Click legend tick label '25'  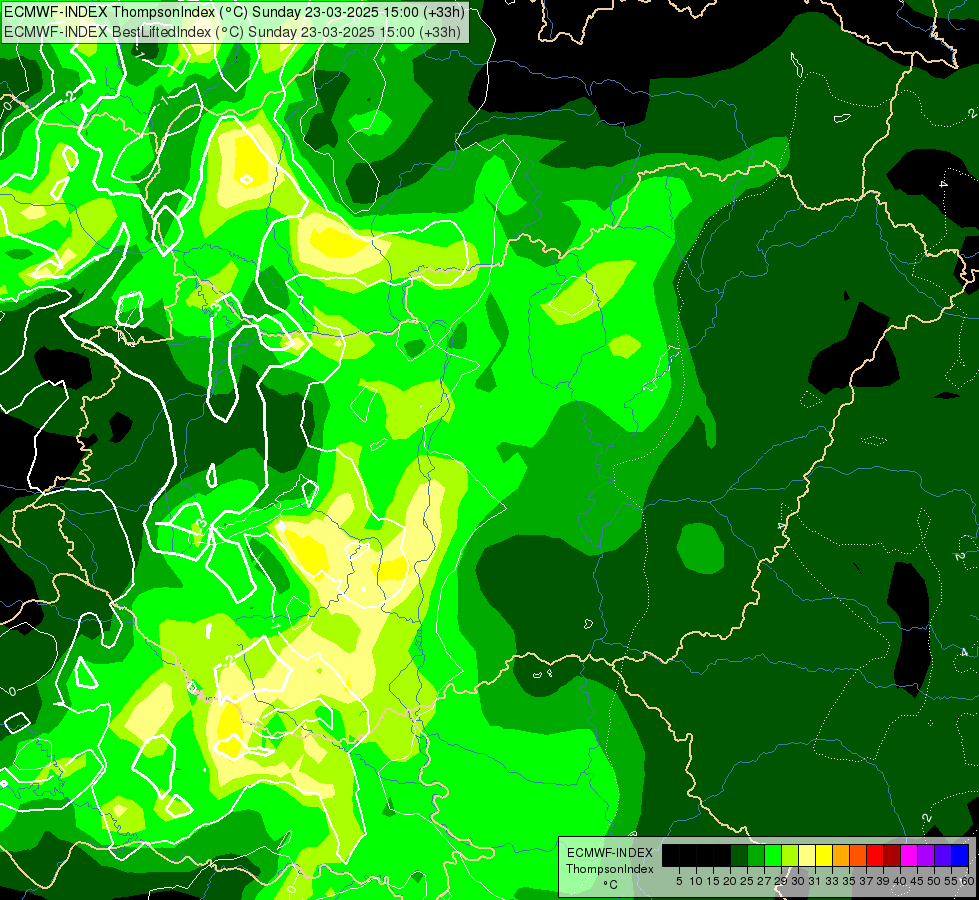(x=747, y=881)
